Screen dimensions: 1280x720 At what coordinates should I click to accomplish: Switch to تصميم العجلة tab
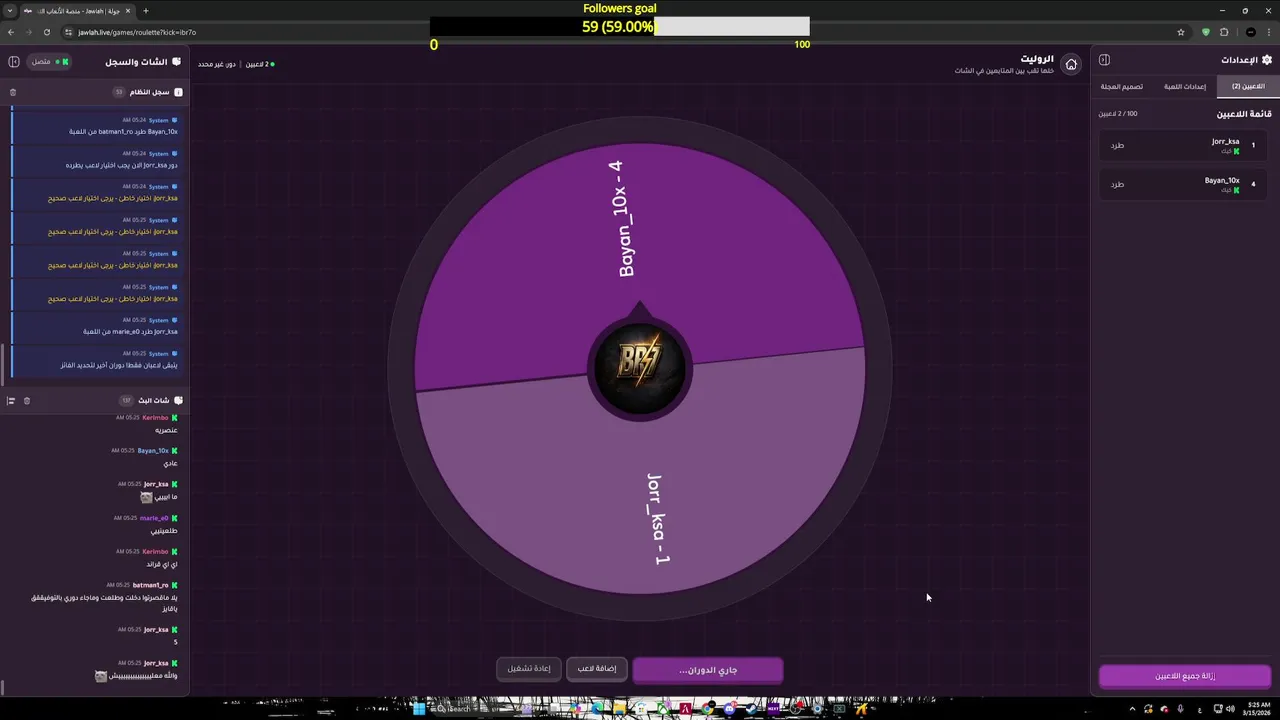pos(1122,87)
